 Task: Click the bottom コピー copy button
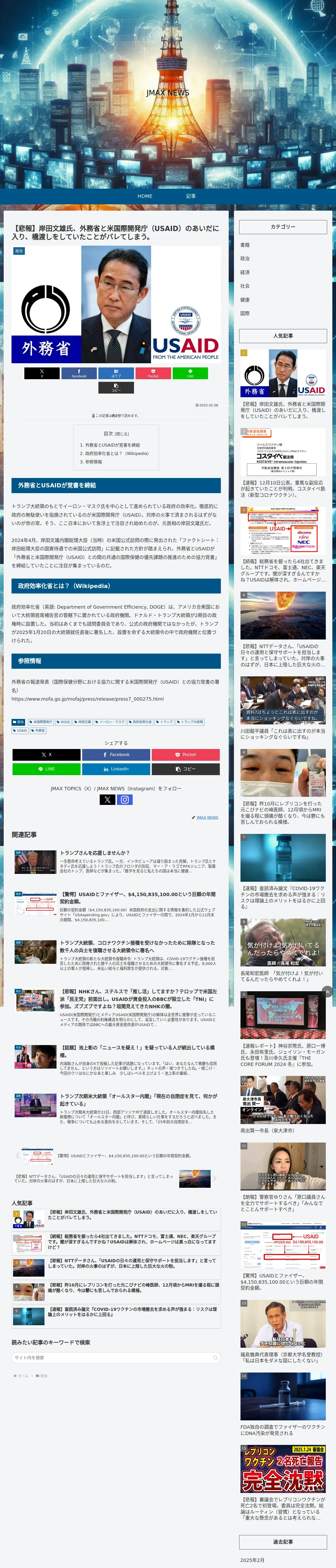[185, 769]
